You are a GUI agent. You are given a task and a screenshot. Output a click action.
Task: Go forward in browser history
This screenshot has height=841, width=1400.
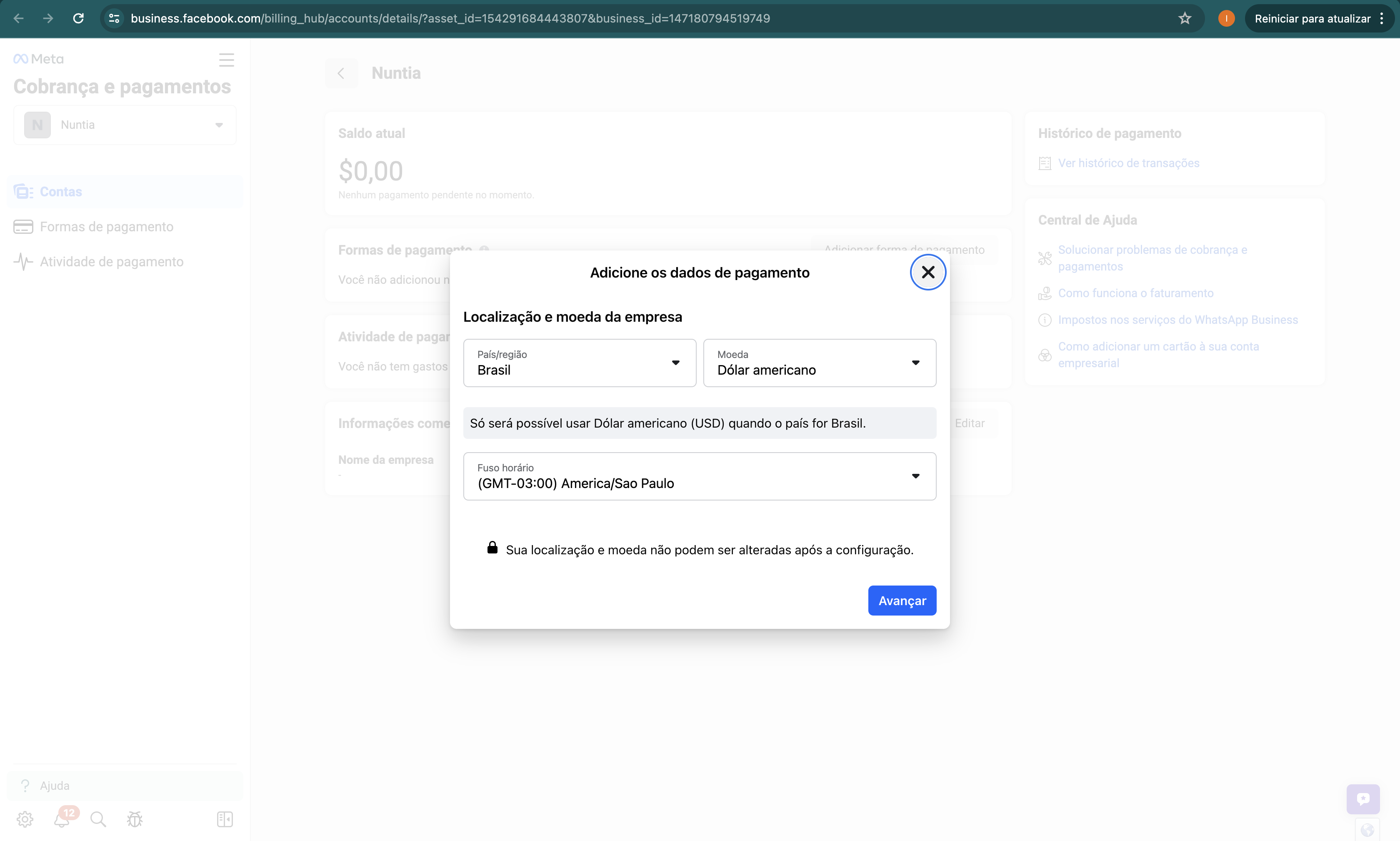(x=48, y=18)
